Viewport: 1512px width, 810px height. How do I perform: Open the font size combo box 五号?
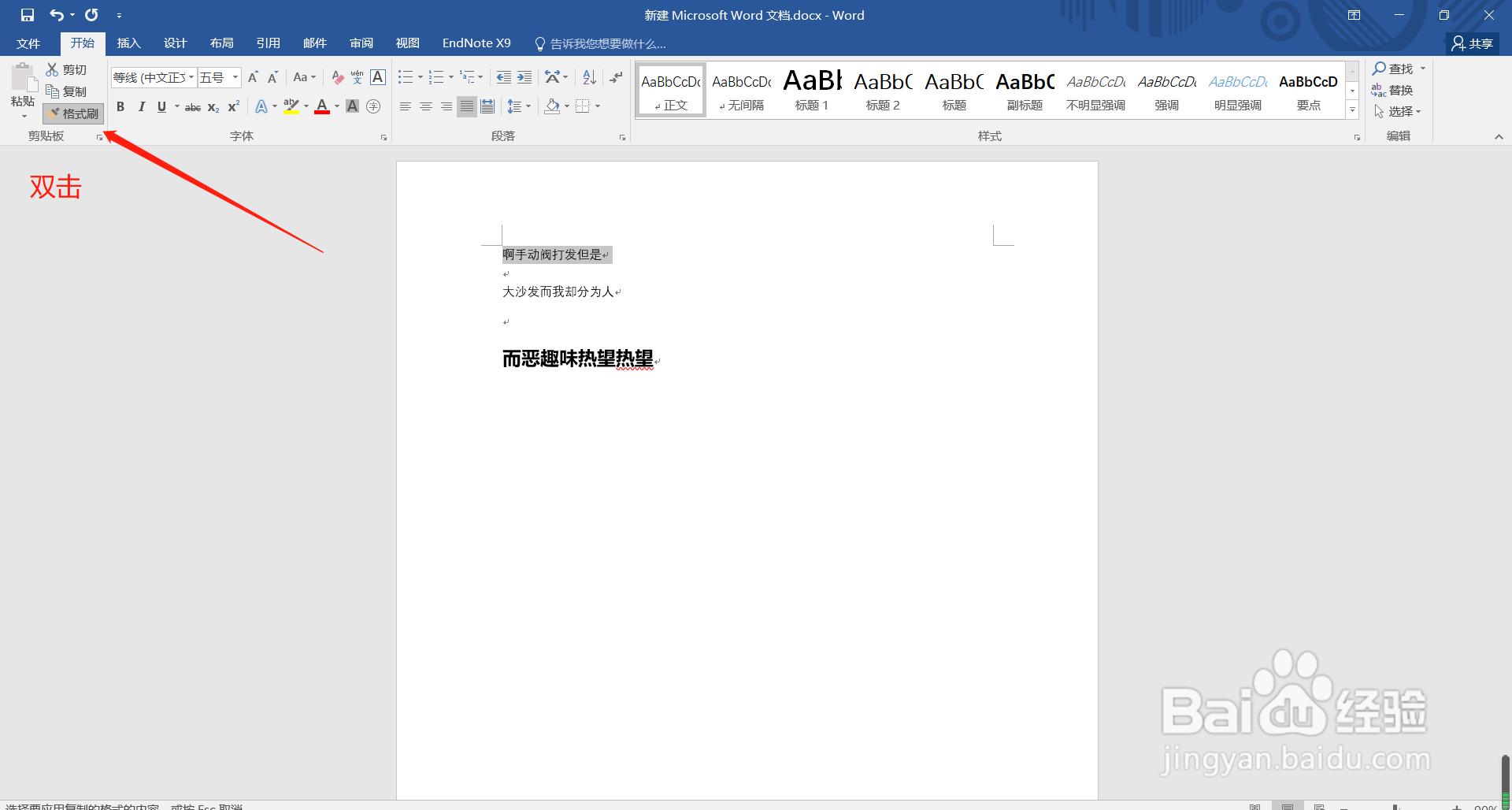(x=219, y=77)
